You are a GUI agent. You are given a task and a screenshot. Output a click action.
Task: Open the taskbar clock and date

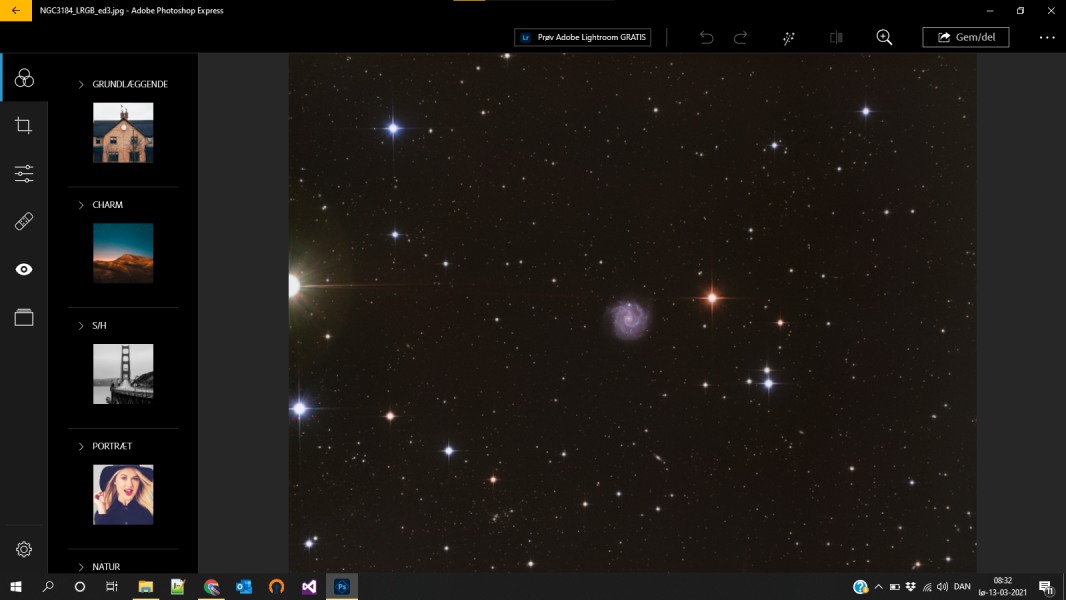(x=1003, y=586)
